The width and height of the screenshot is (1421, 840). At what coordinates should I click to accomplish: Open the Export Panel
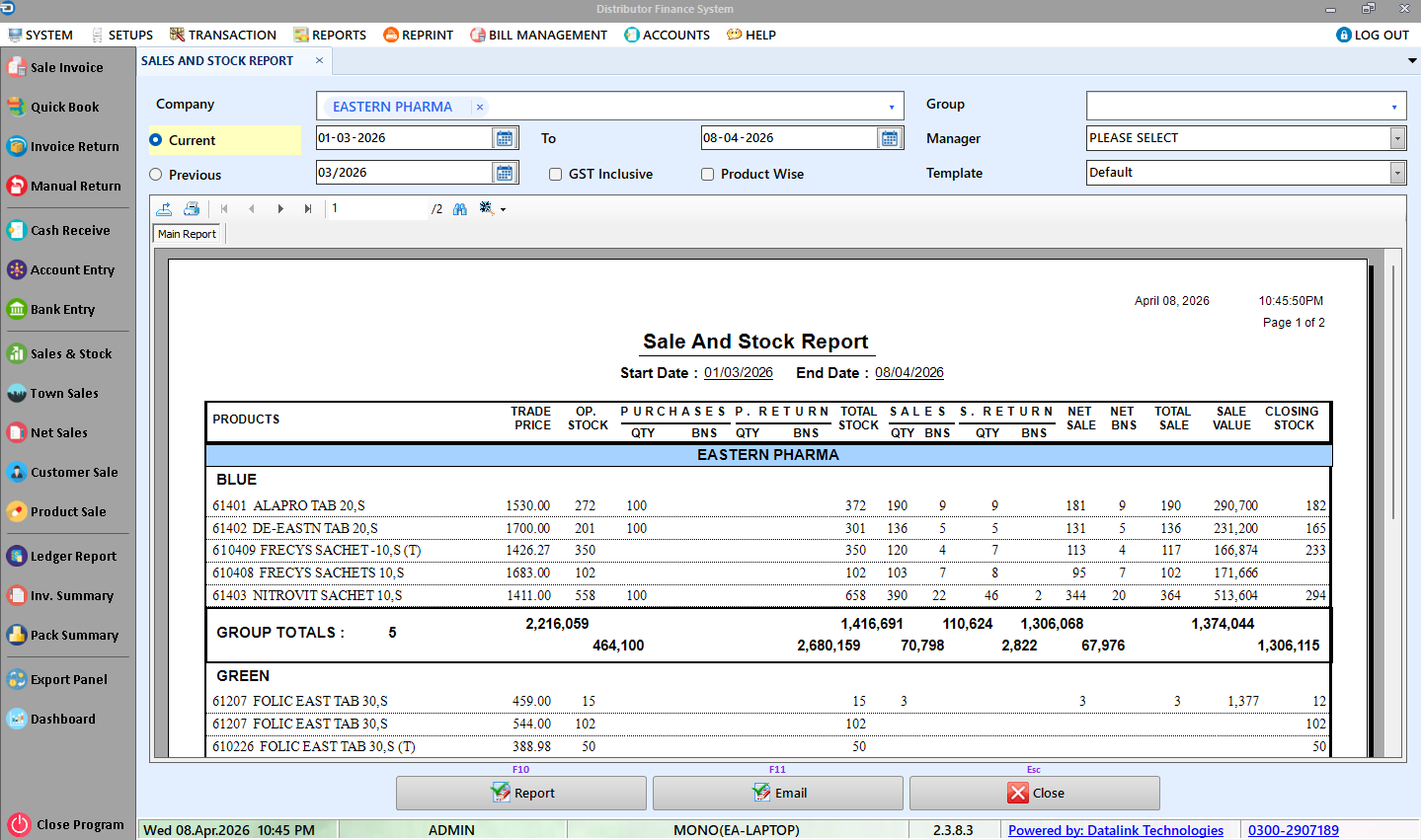58,679
